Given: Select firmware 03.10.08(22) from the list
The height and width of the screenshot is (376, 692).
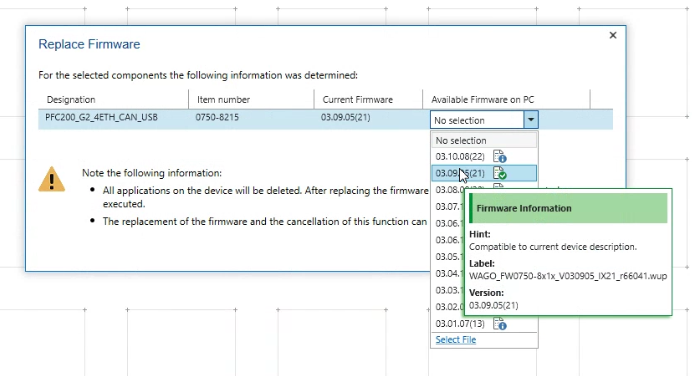Looking at the screenshot, I should pos(484,157).
